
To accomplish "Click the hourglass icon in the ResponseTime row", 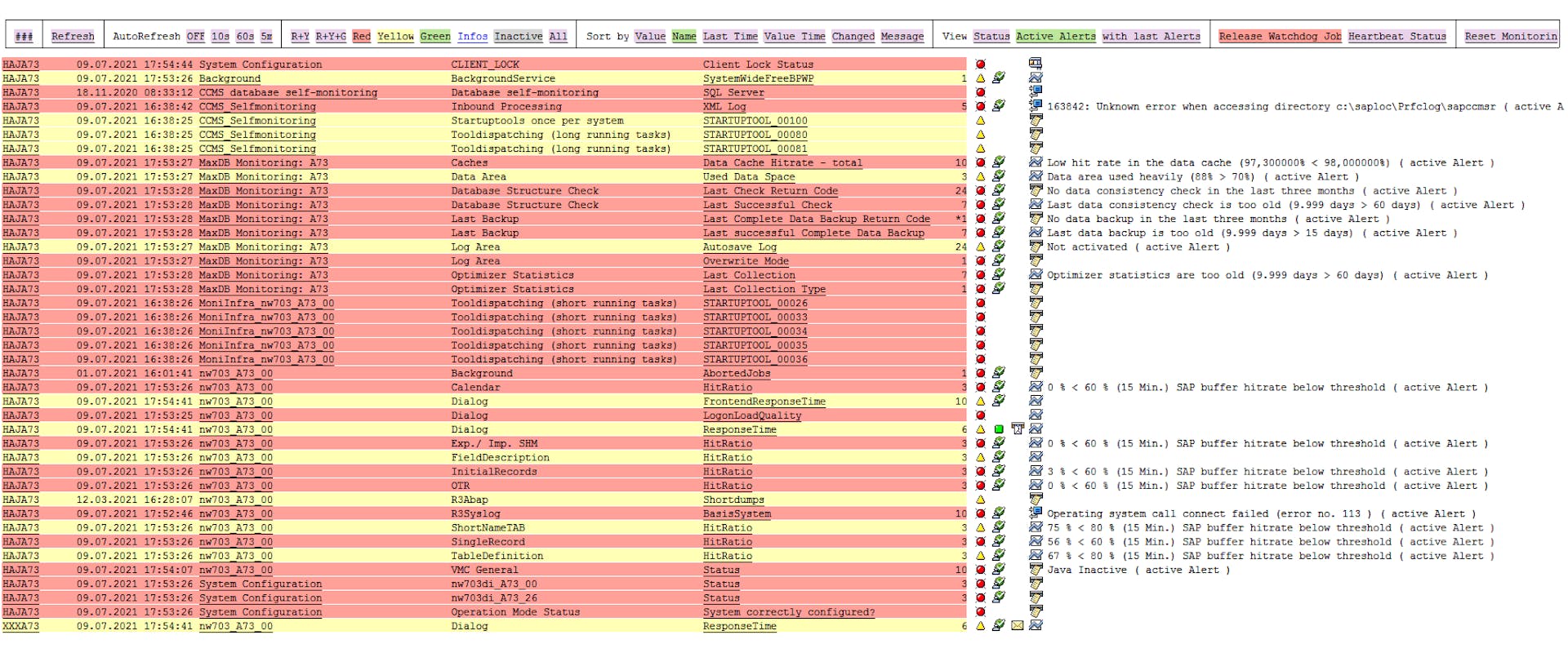I will tap(1018, 429).
